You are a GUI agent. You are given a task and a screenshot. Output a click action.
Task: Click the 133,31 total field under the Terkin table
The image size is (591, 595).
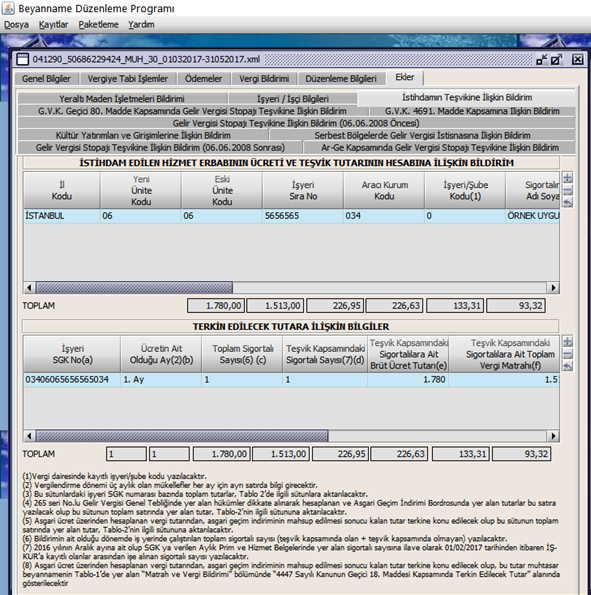[461, 454]
